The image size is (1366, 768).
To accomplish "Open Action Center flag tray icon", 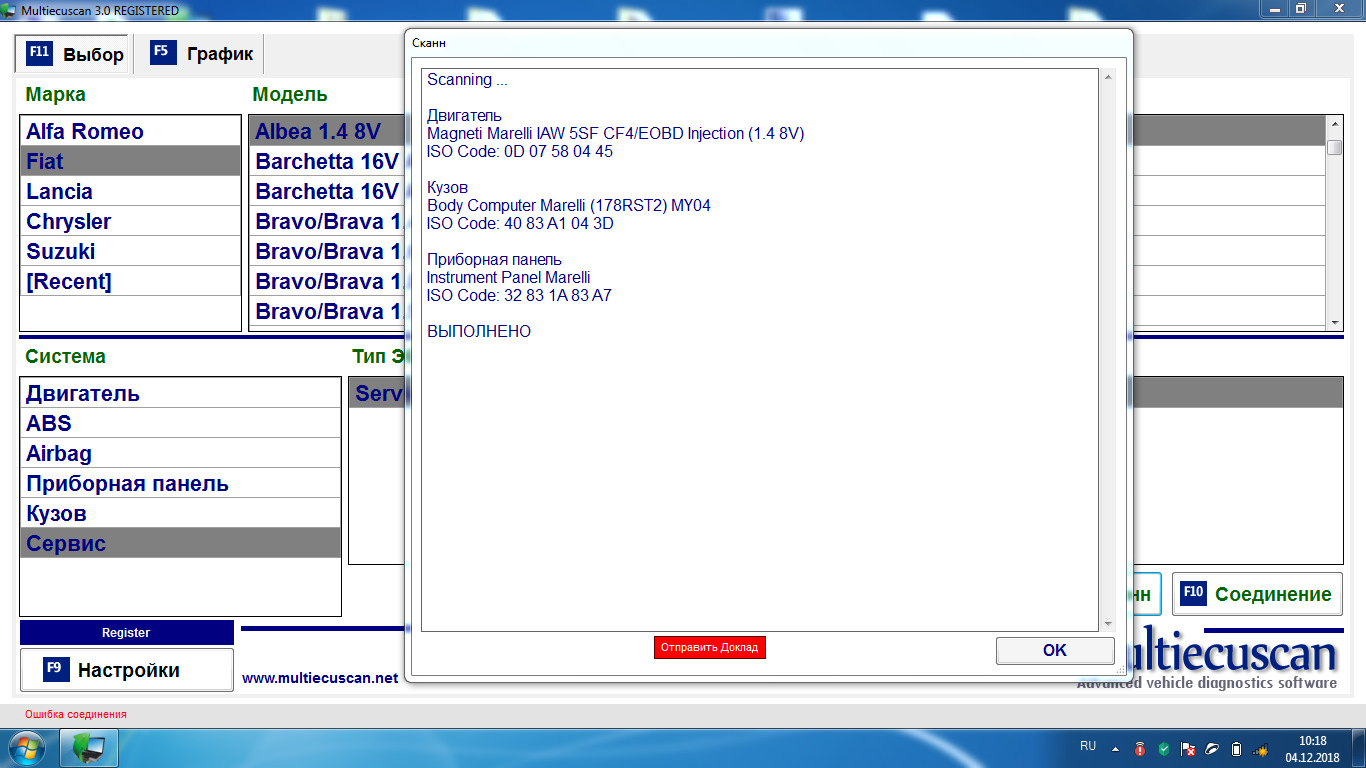I will pos(1188,748).
